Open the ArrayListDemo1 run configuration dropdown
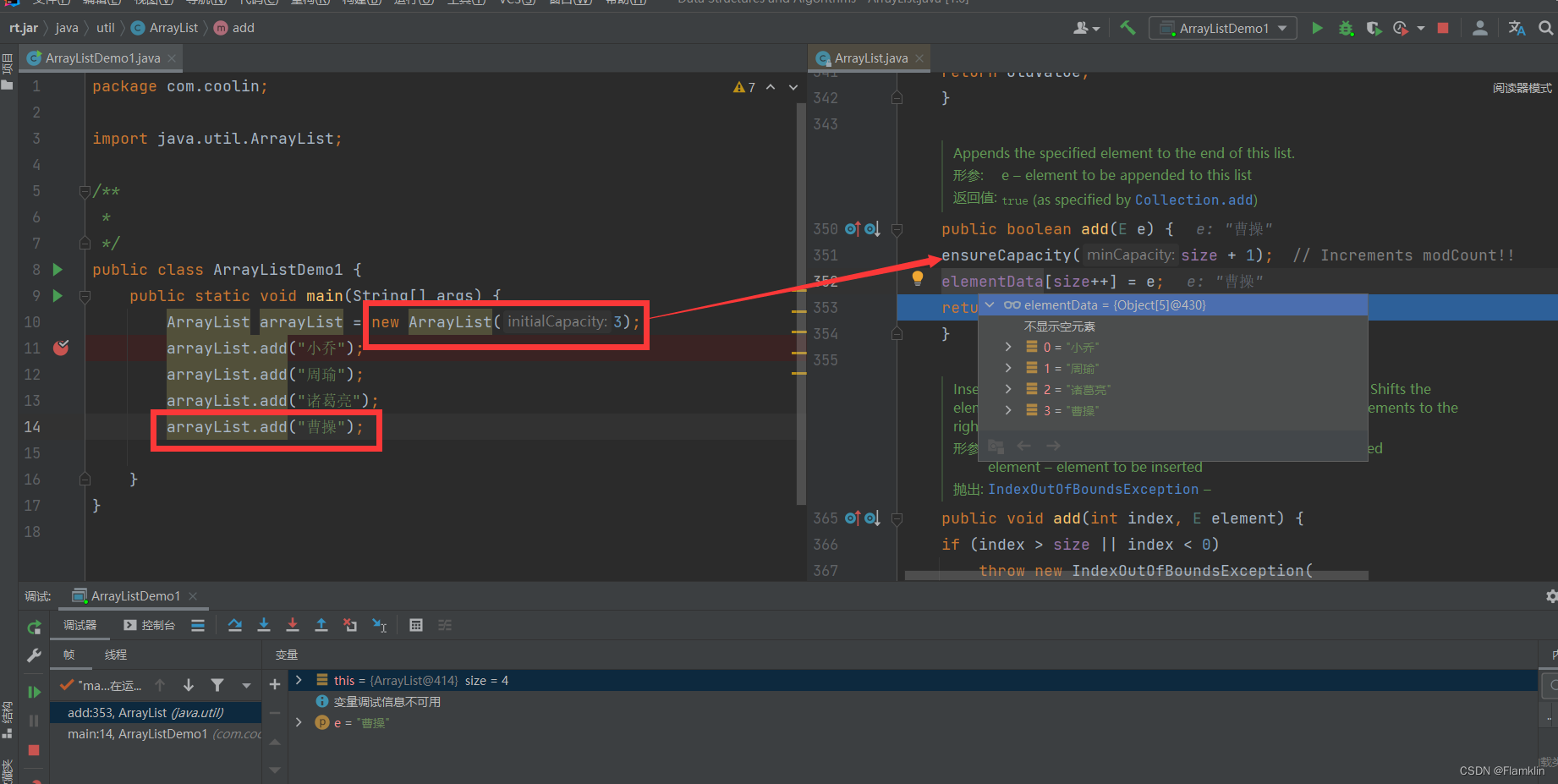 click(1223, 28)
